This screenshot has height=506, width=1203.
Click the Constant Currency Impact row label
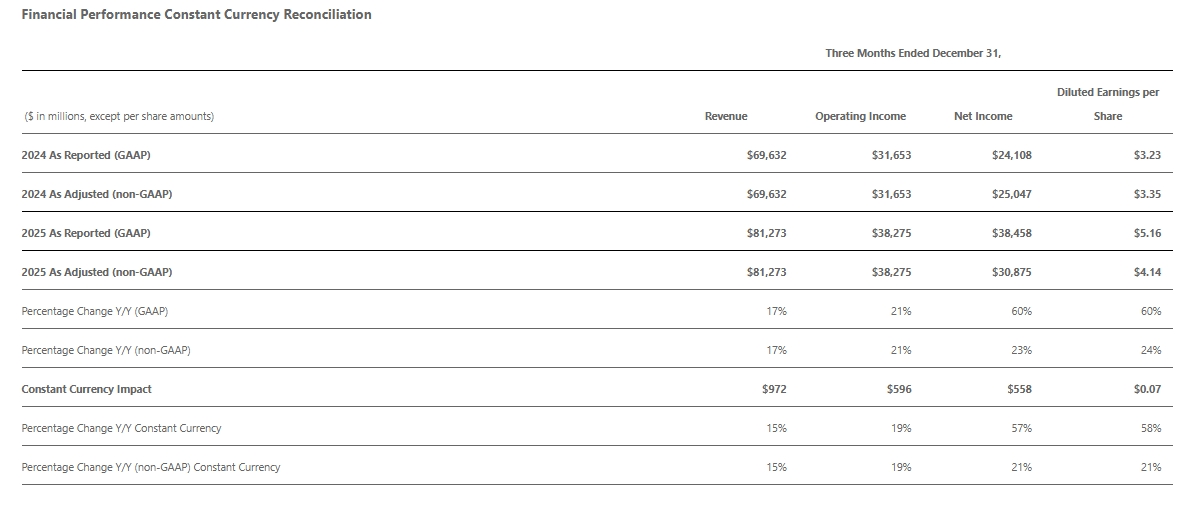click(x=87, y=389)
